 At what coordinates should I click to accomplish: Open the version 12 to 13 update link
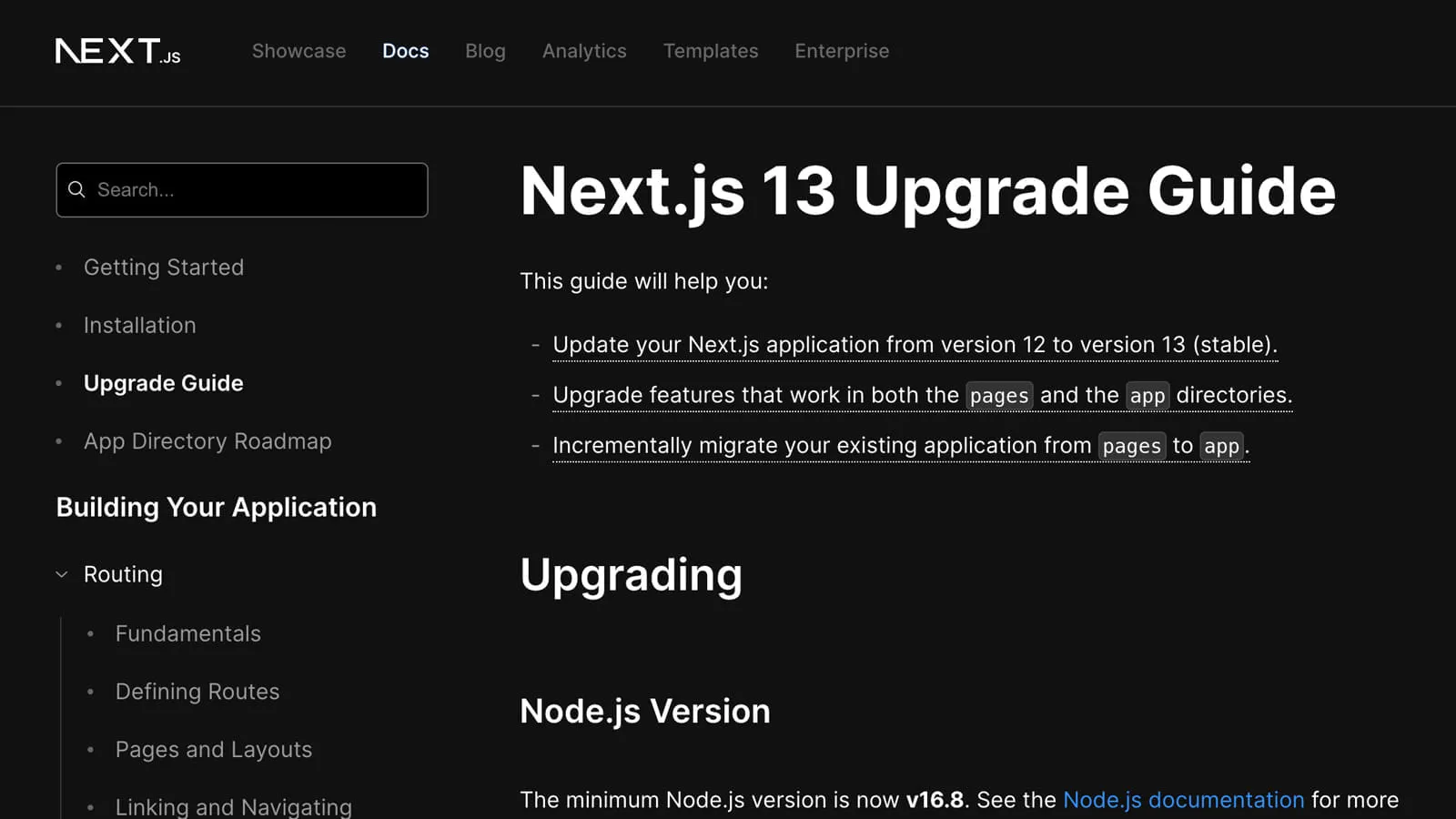point(915,345)
